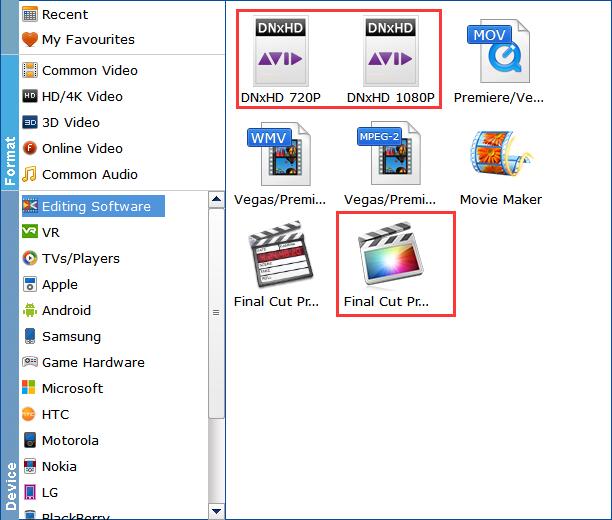Select the MOV Premiere/Ve... format
Viewport: 612px width, 520px height.
click(x=499, y=61)
